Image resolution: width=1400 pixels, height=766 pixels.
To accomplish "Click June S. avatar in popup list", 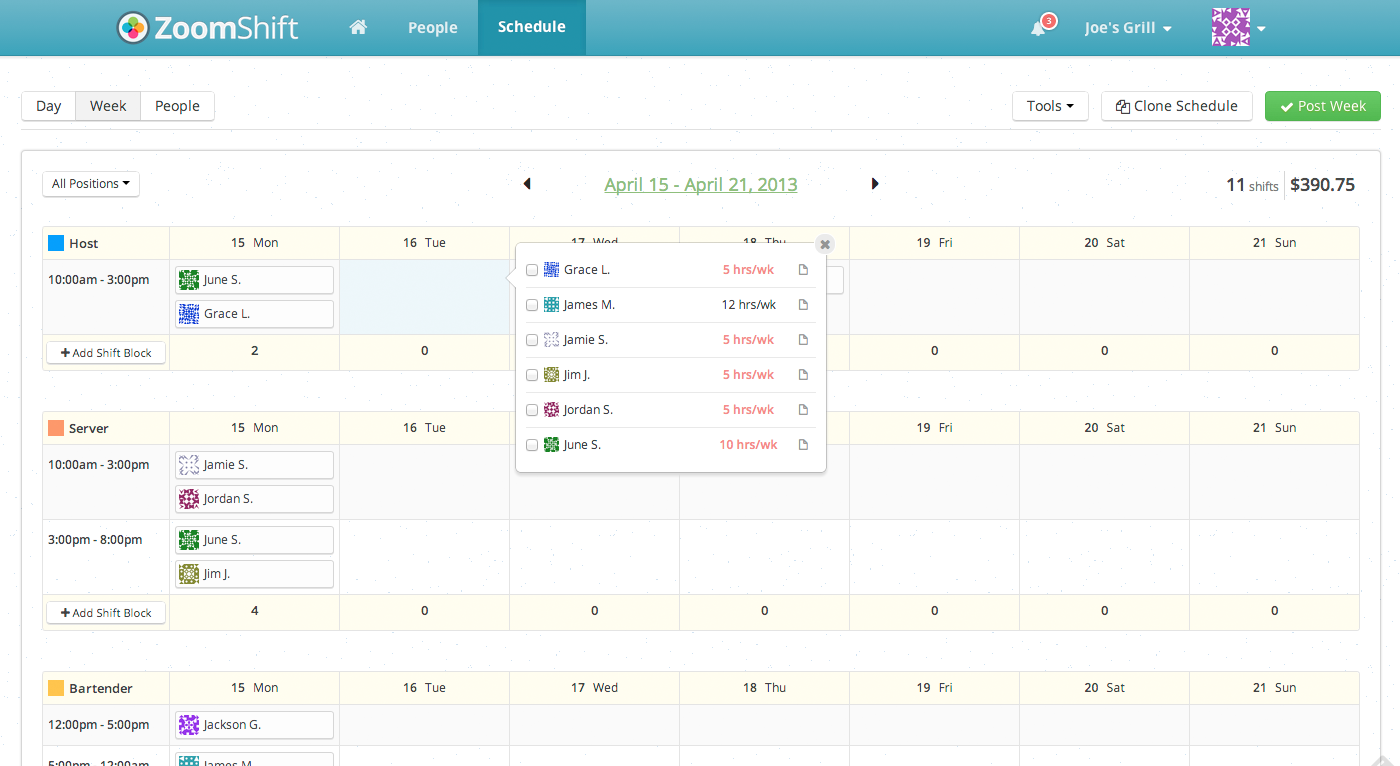I will pos(551,445).
